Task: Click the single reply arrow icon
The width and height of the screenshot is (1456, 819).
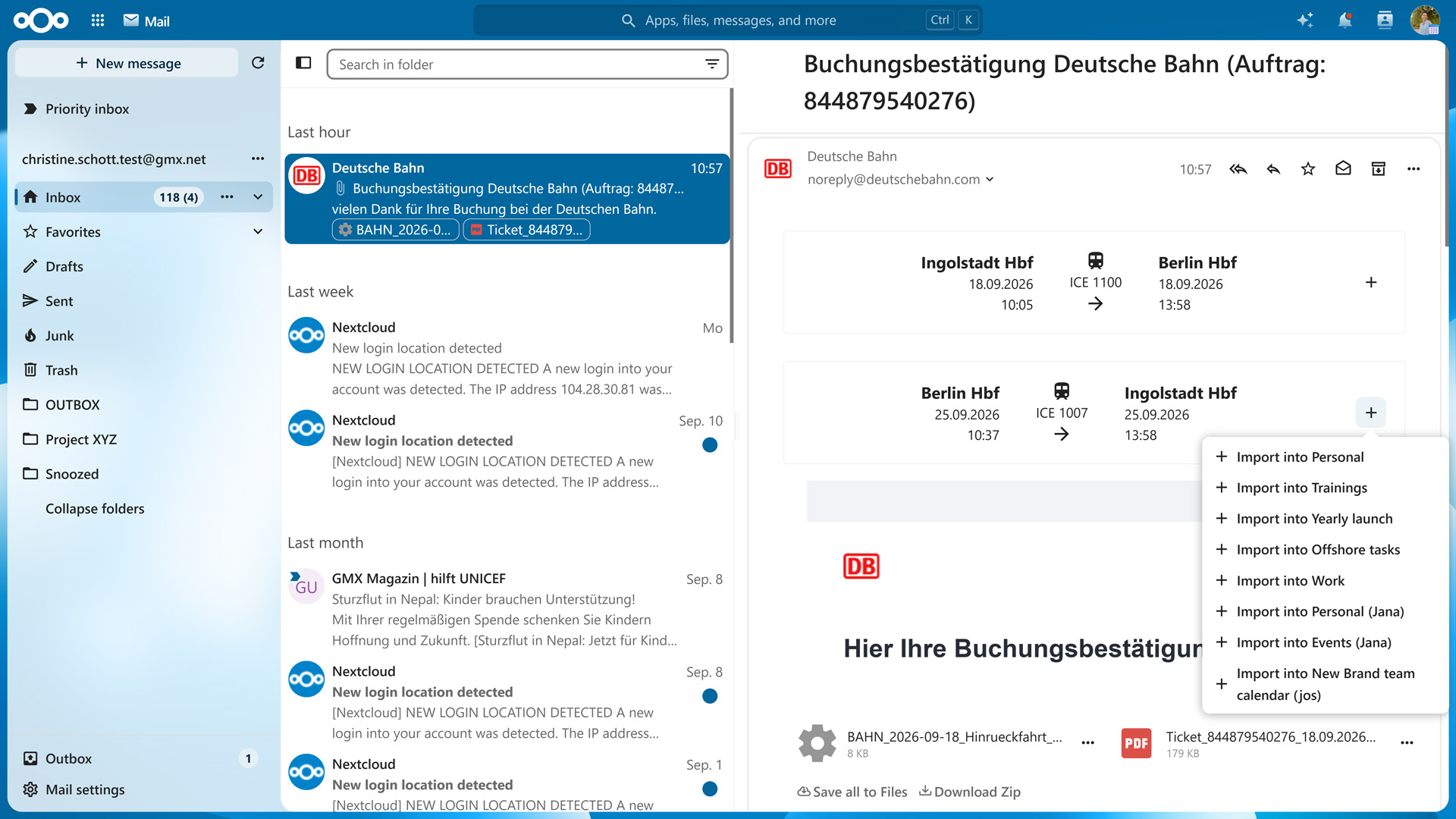Action: [x=1273, y=169]
